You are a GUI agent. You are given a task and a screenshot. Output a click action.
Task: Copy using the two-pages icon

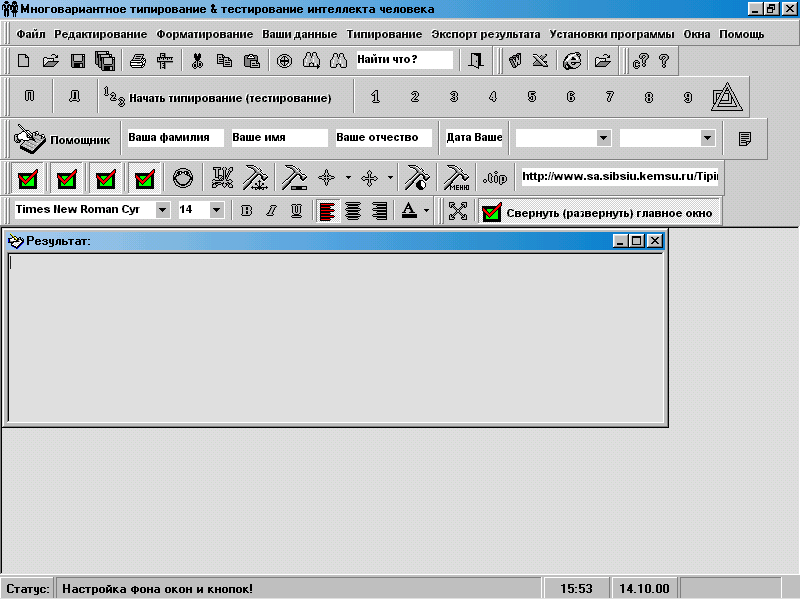(x=224, y=61)
